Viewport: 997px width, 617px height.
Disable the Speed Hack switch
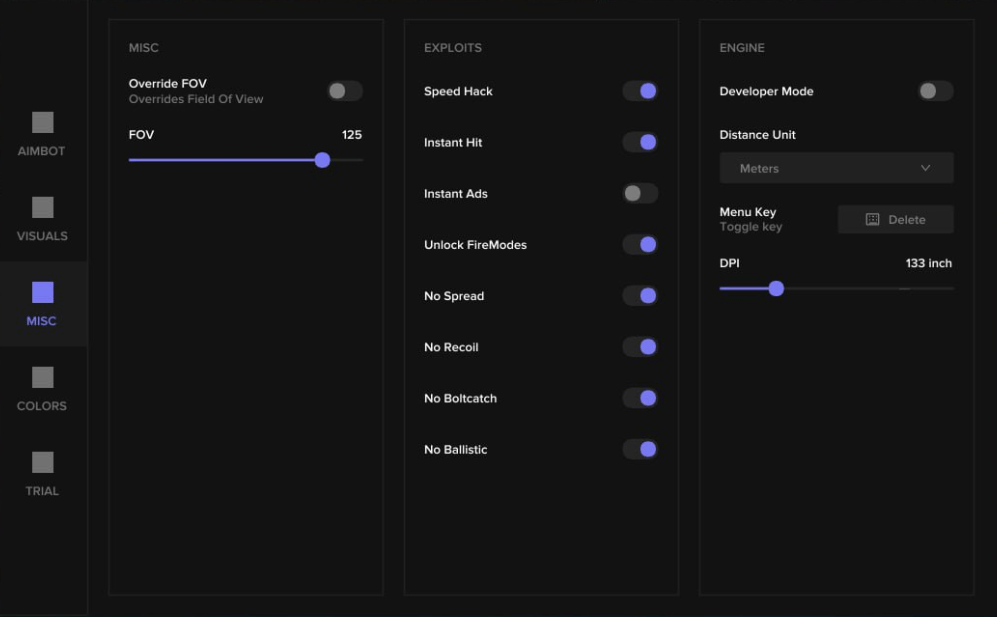(x=640, y=91)
